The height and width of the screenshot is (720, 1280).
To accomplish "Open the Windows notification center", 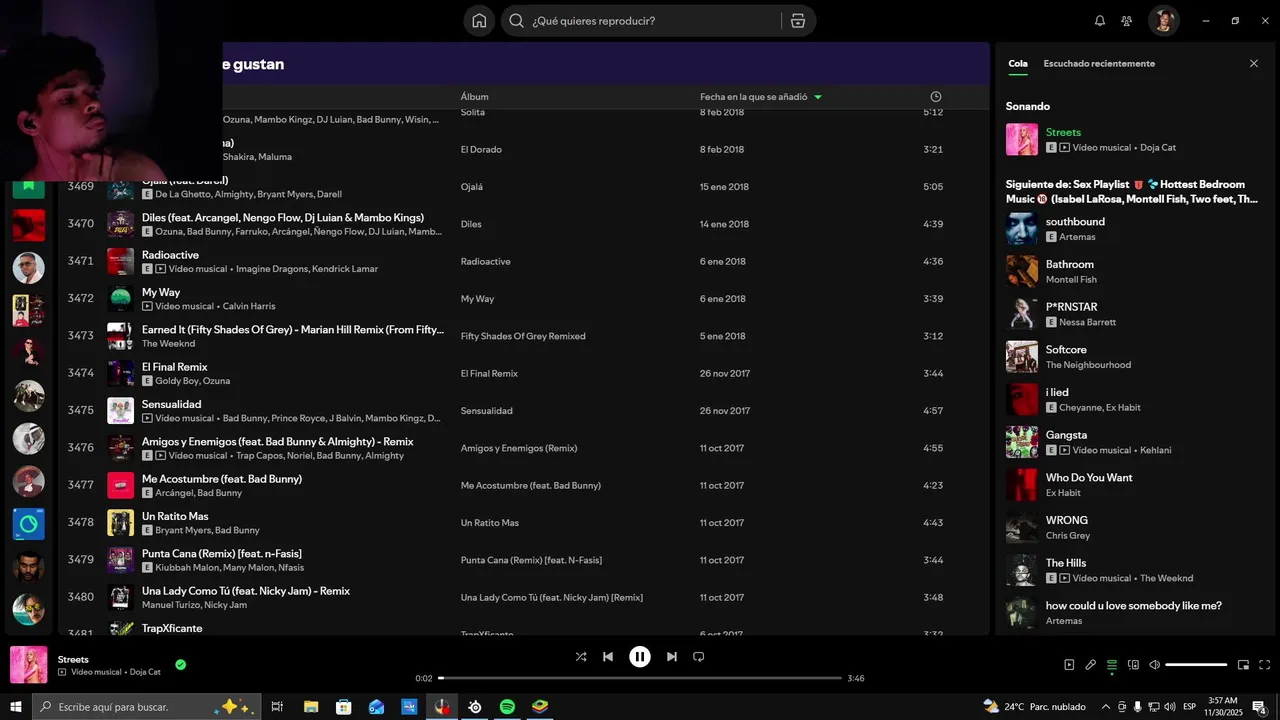I will 1259,707.
